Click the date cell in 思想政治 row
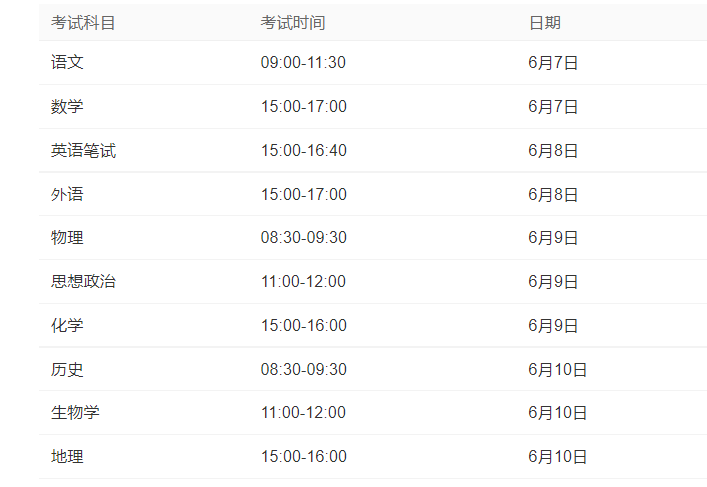Image resolution: width=707 pixels, height=487 pixels. [x=553, y=281]
